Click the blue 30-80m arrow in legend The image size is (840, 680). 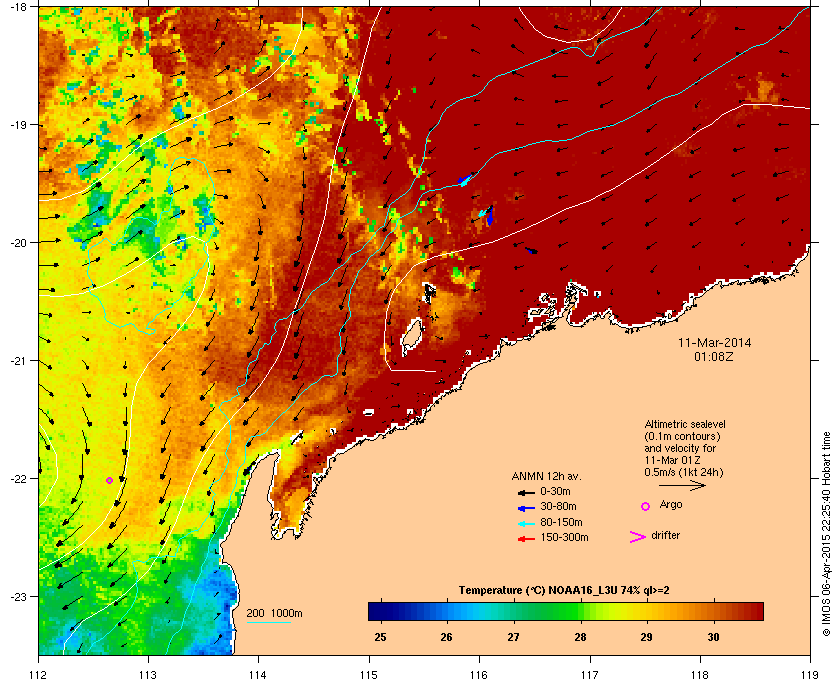click(526, 508)
